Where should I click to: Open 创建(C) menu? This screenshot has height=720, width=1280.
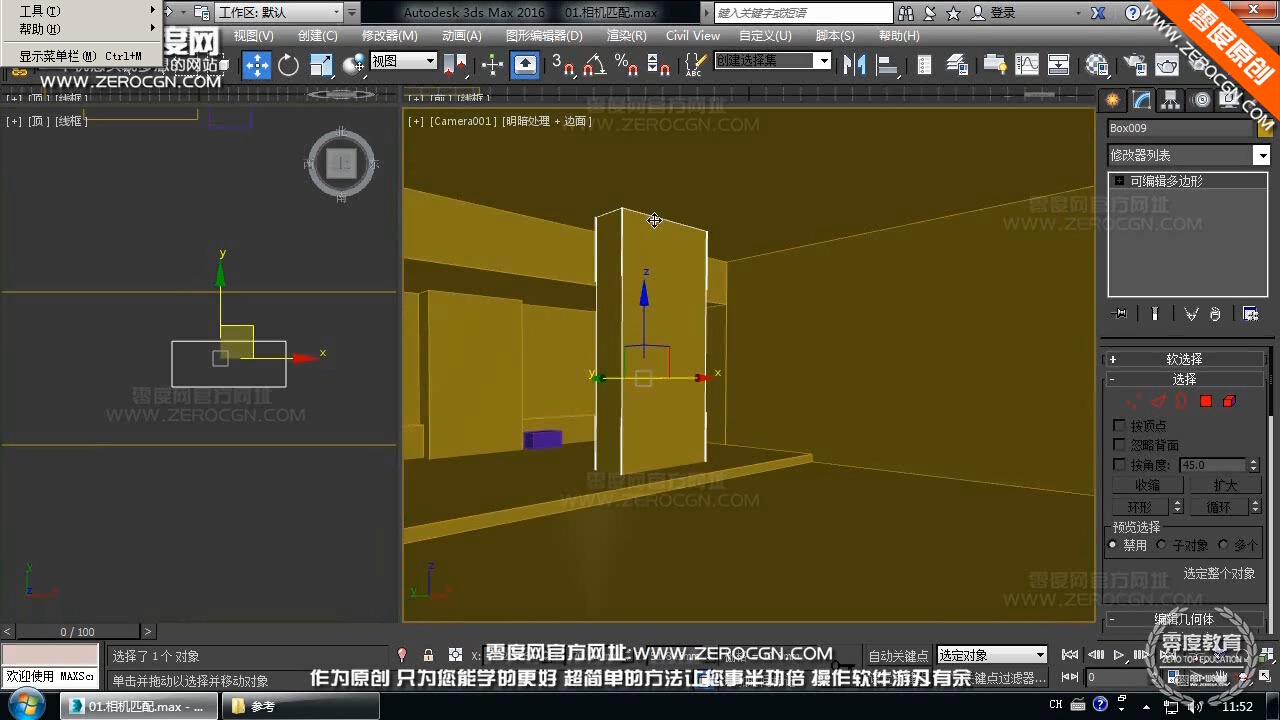tap(318, 35)
